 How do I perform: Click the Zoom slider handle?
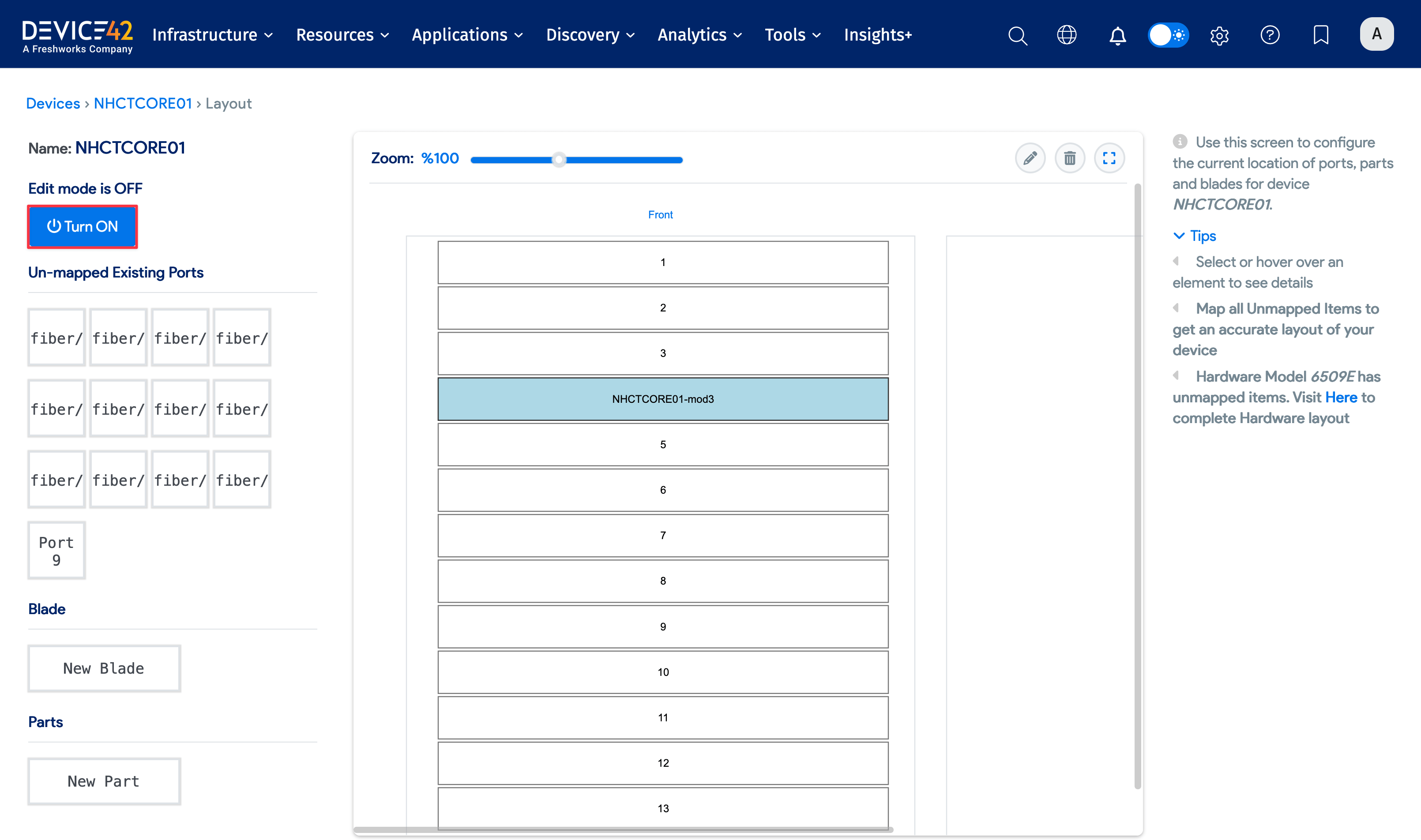coord(559,160)
